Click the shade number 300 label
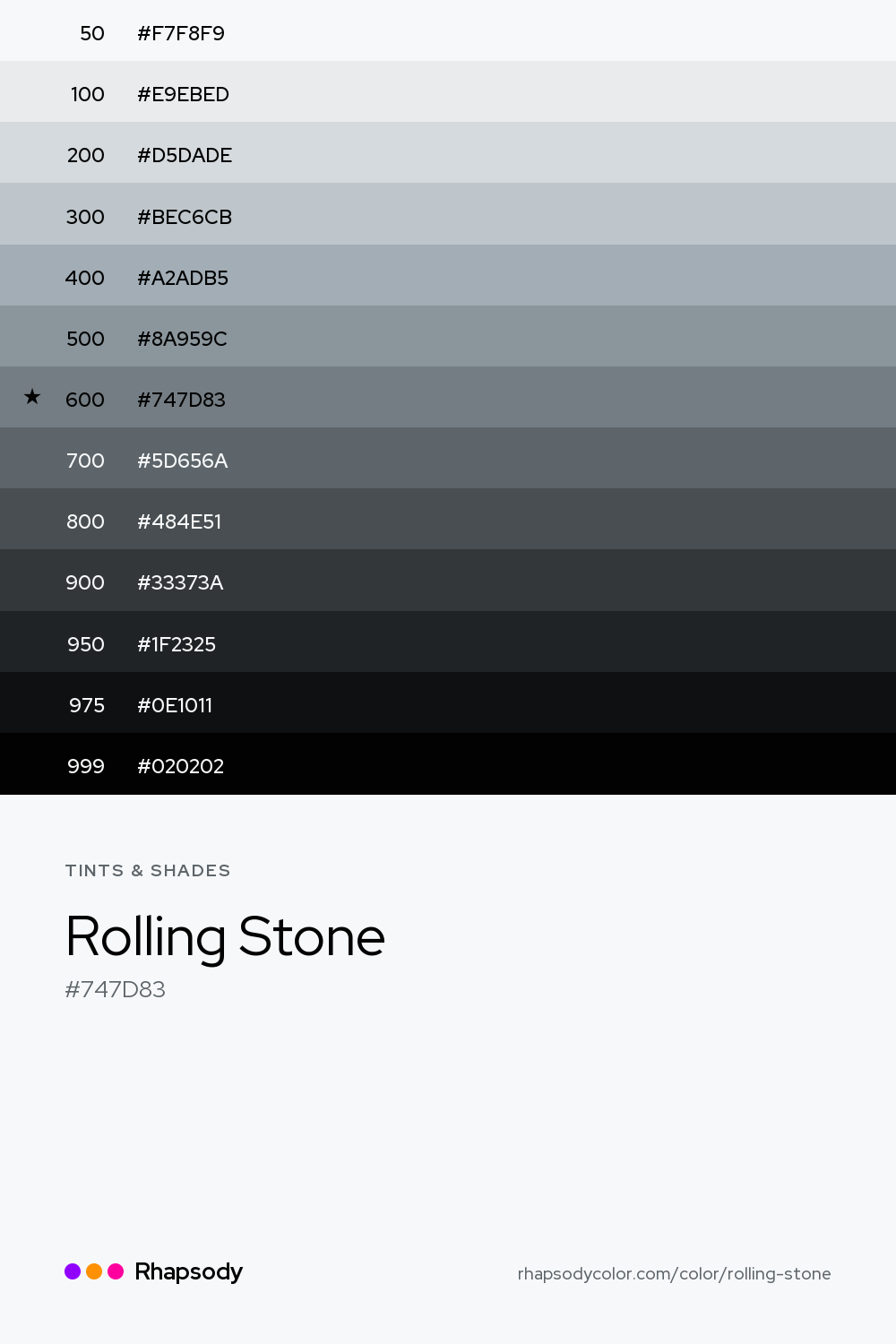Image resolution: width=896 pixels, height=1344 pixels. tap(85, 218)
